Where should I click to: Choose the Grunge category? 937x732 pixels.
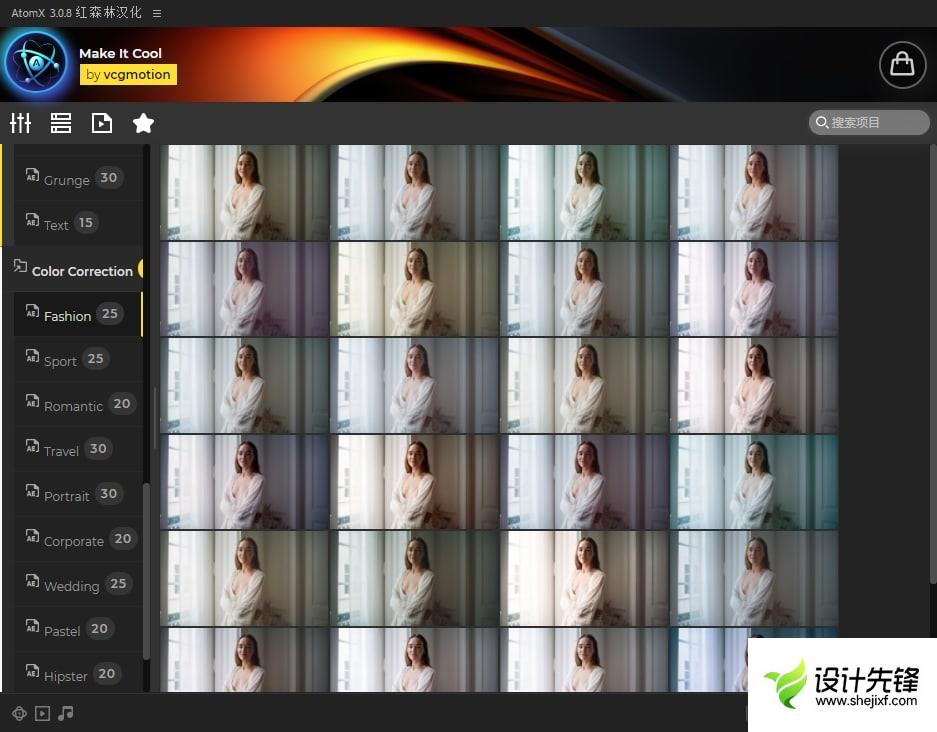click(x=66, y=180)
